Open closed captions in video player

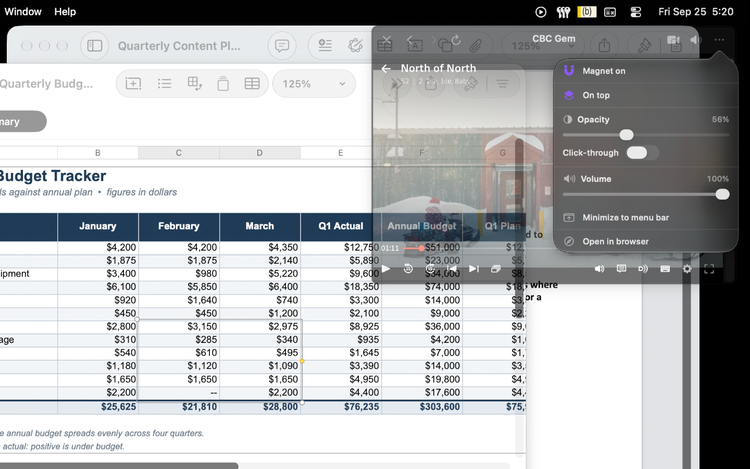(x=621, y=269)
